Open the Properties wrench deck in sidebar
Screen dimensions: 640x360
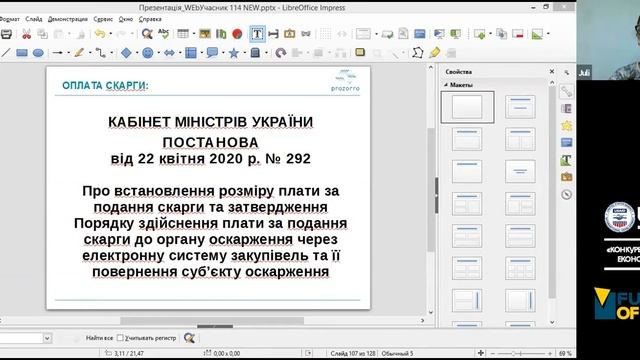(566, 92)
